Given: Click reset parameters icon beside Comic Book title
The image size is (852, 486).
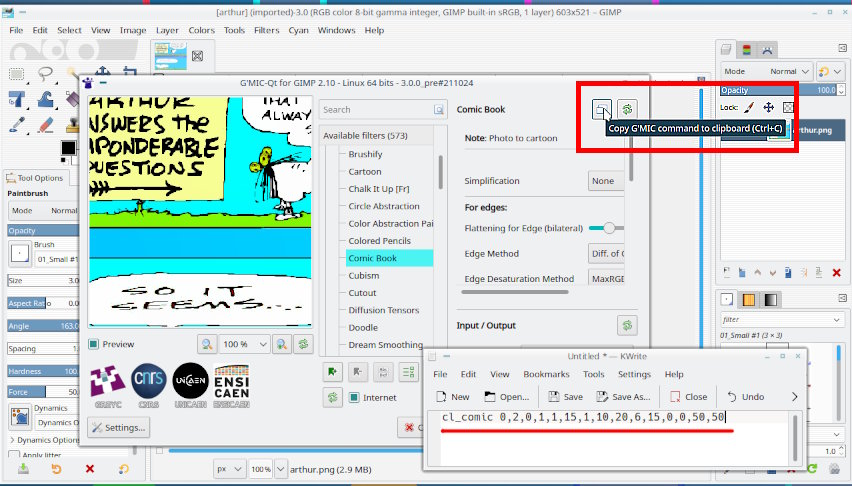Looking at the screenshot, I should 627,109.
